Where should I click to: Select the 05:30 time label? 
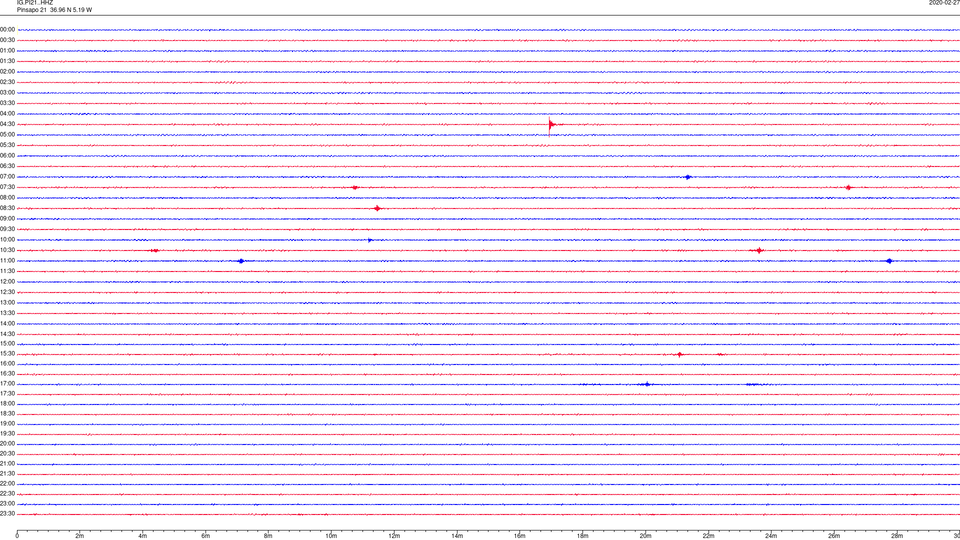[x=7, y=145]
